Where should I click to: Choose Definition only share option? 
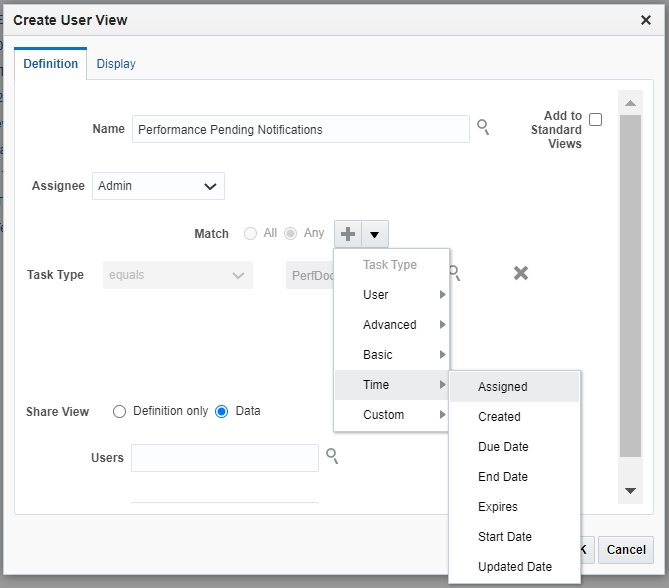pyautogui.click(x=119, y=411)
